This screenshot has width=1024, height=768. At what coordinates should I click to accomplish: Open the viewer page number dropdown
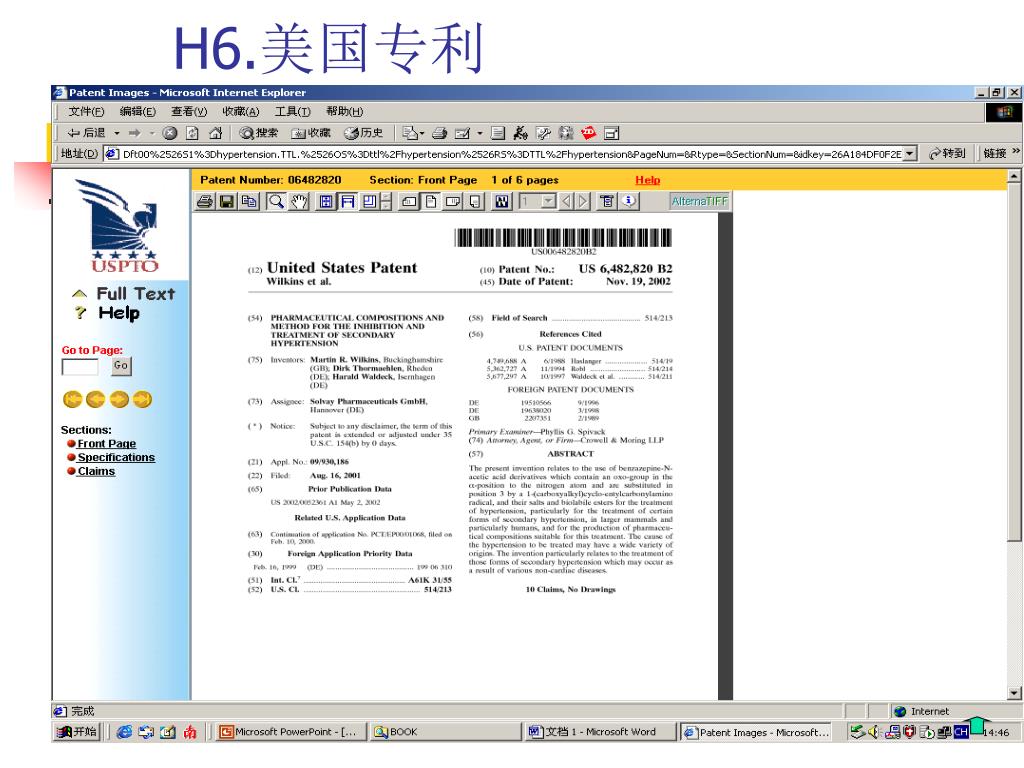click(549, 202)
